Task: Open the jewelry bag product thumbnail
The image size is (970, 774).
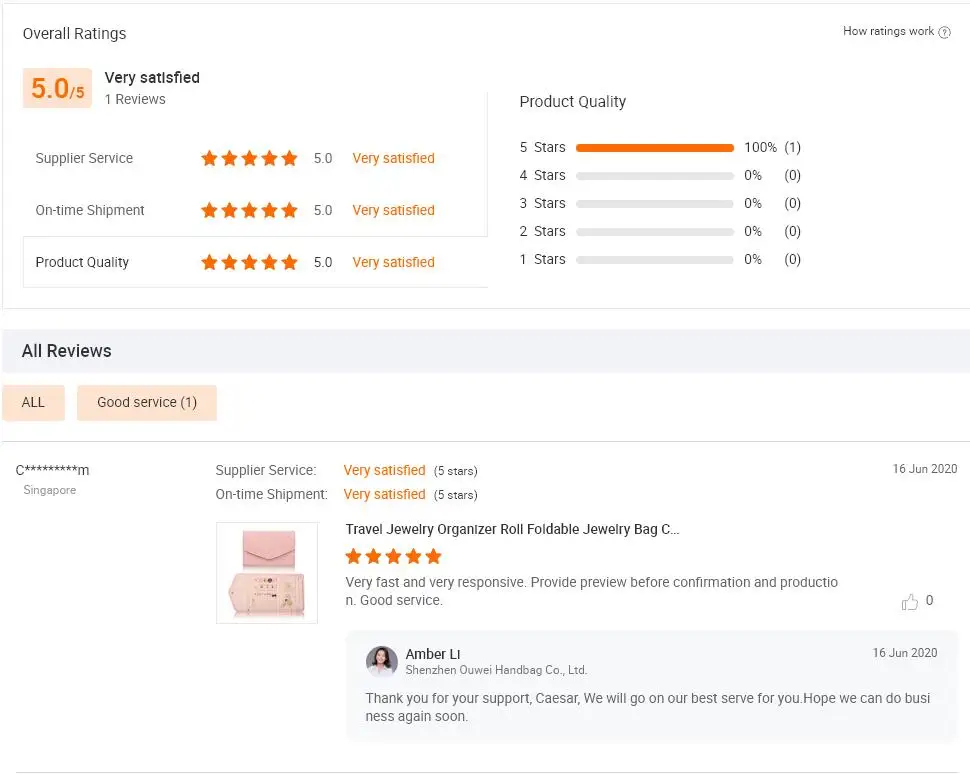Action: (267, 573)
